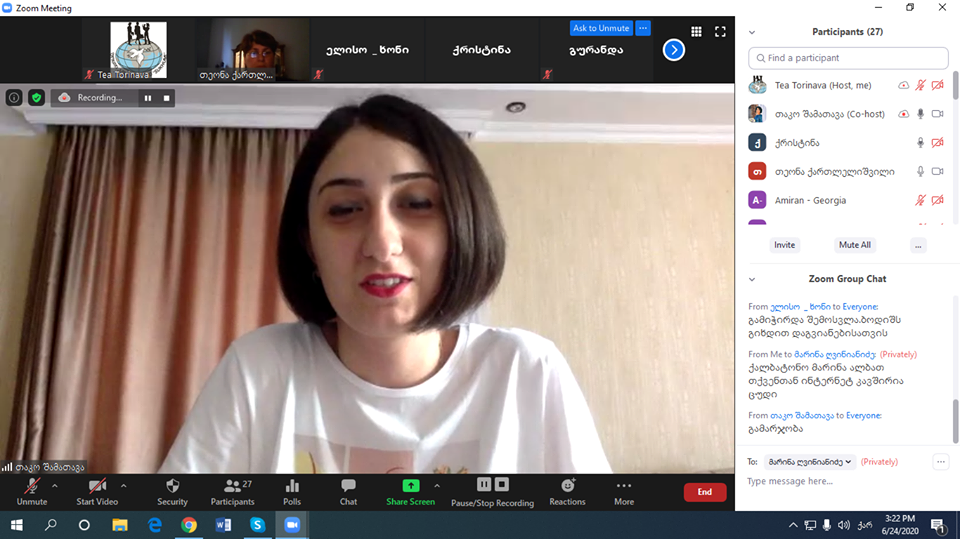The width and height of the screenshot is (960, 539).
Task: Click the Invite button
Action: [x=784, y=245]
